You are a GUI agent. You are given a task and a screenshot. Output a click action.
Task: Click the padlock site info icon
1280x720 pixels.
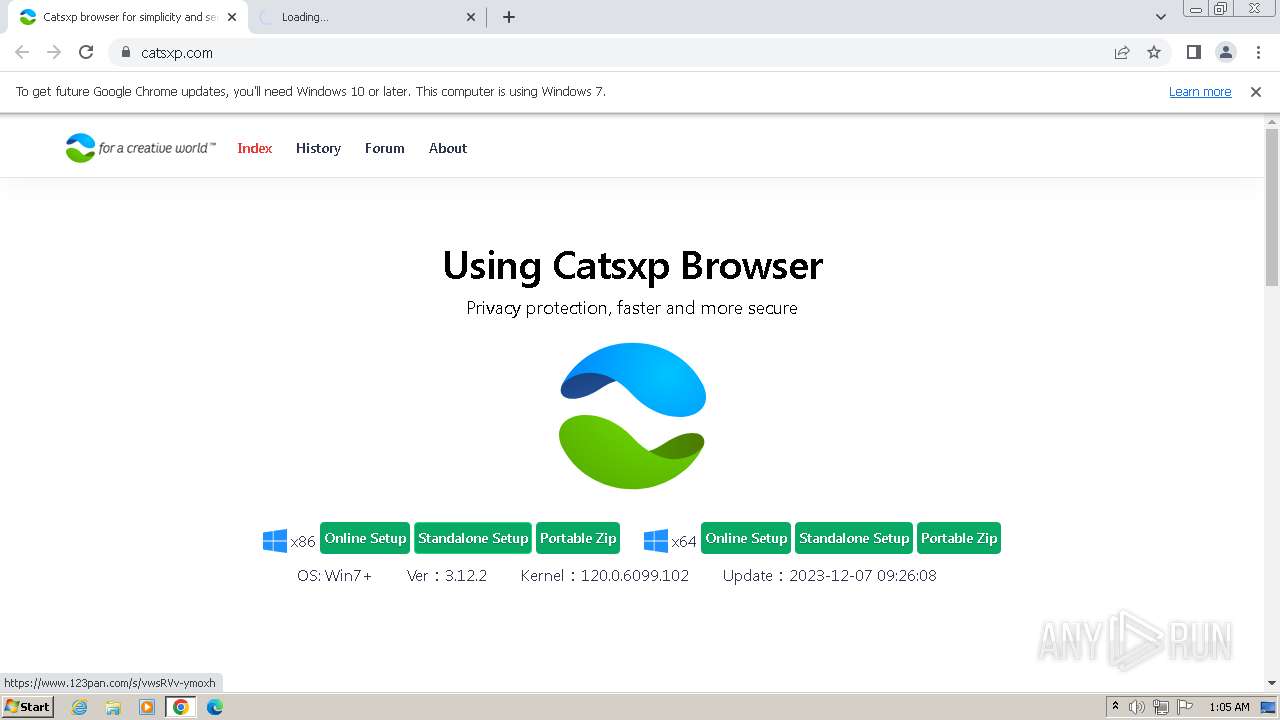pyautogui.click(x=126, y=53)
